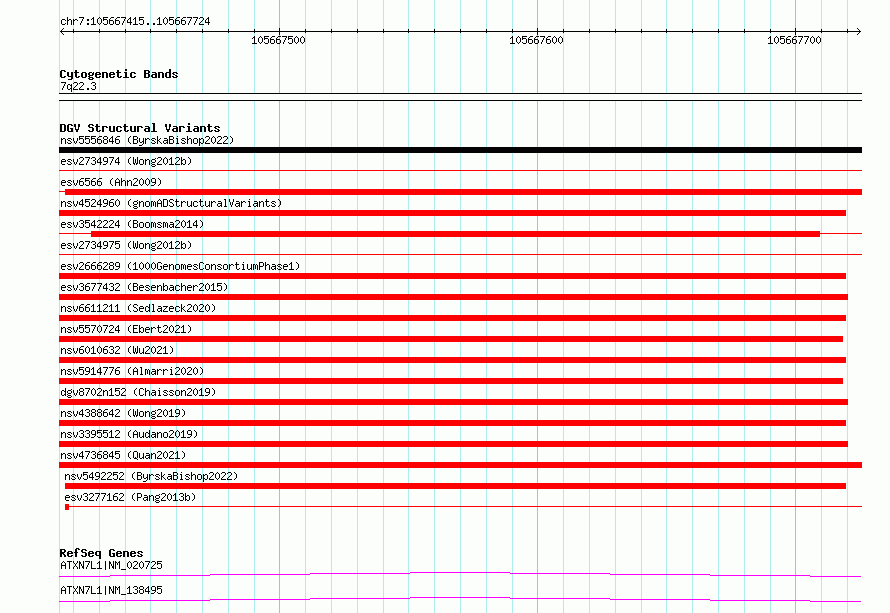Click the Cytogenetic Bands track title

[119, 74]
